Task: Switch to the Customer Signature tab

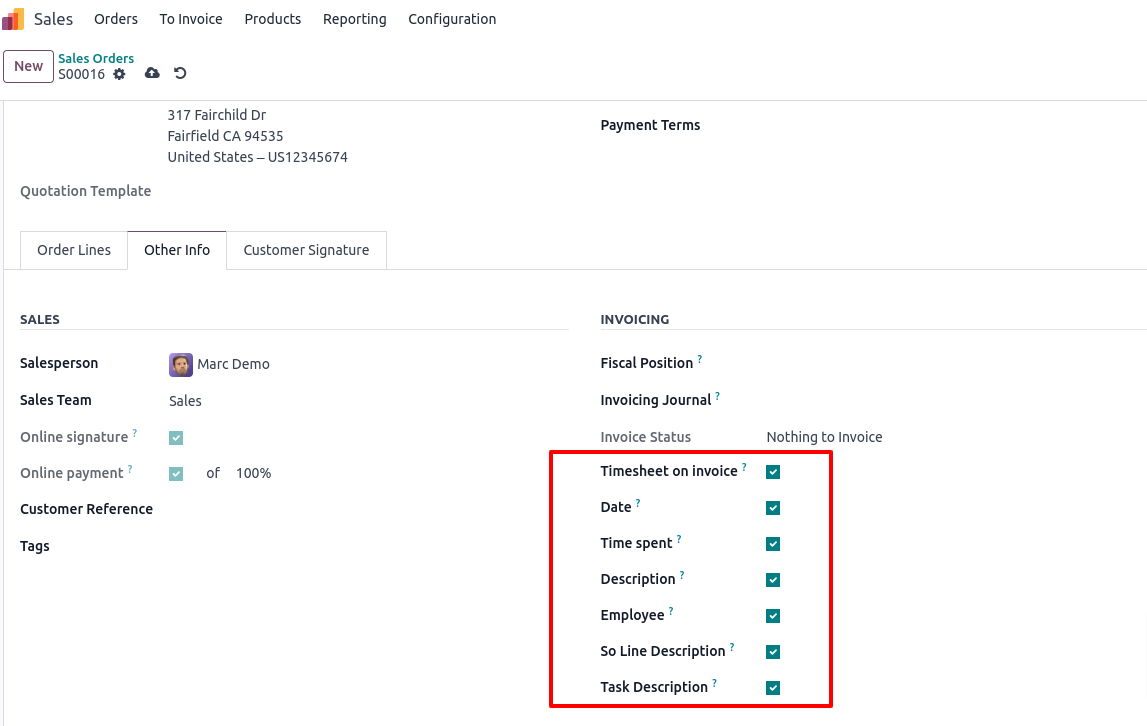Action: click(306, 250)
